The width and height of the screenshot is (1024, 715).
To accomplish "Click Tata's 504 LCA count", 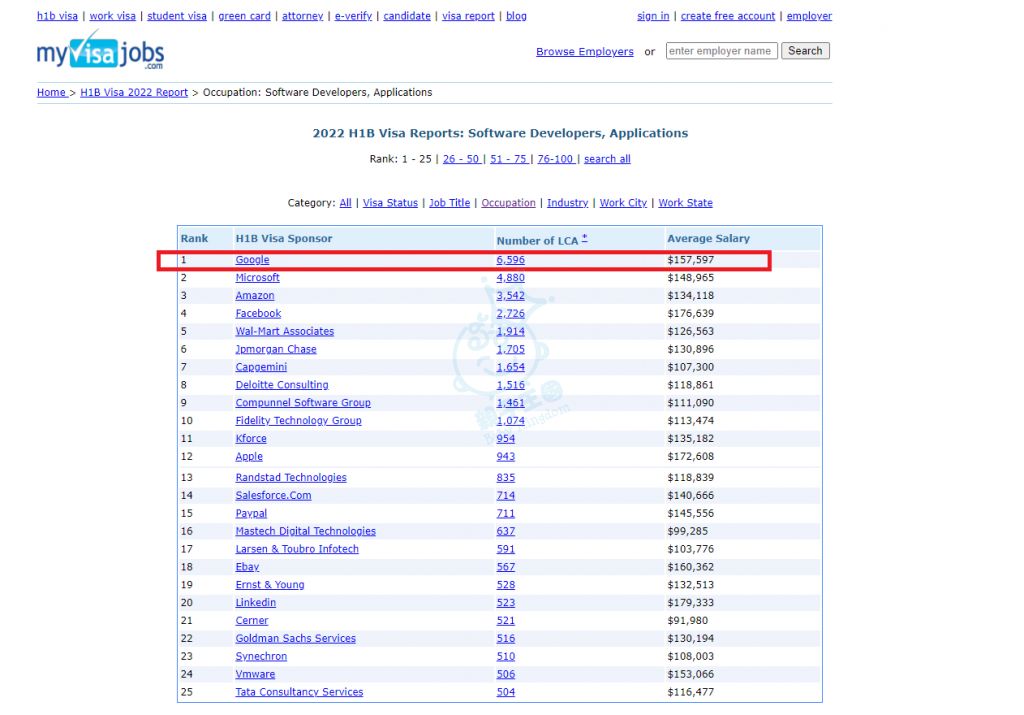I will [505, 691].
